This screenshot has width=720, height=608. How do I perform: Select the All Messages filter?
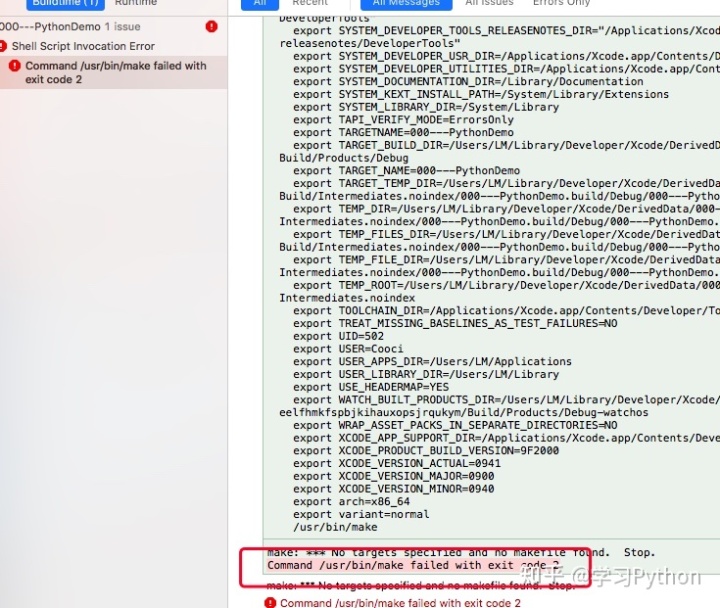coord(406,4)
